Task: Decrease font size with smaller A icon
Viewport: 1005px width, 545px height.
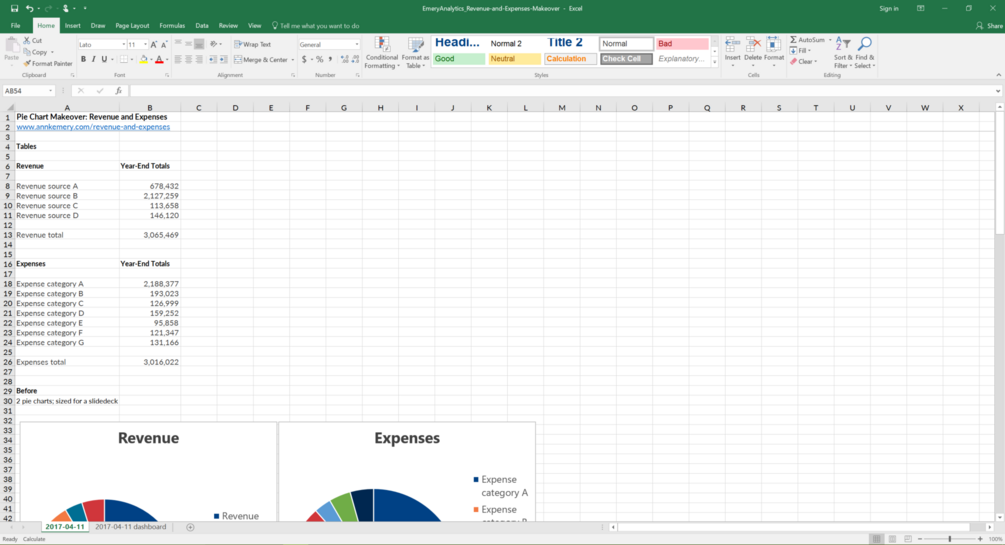Action: coord(164,44)
